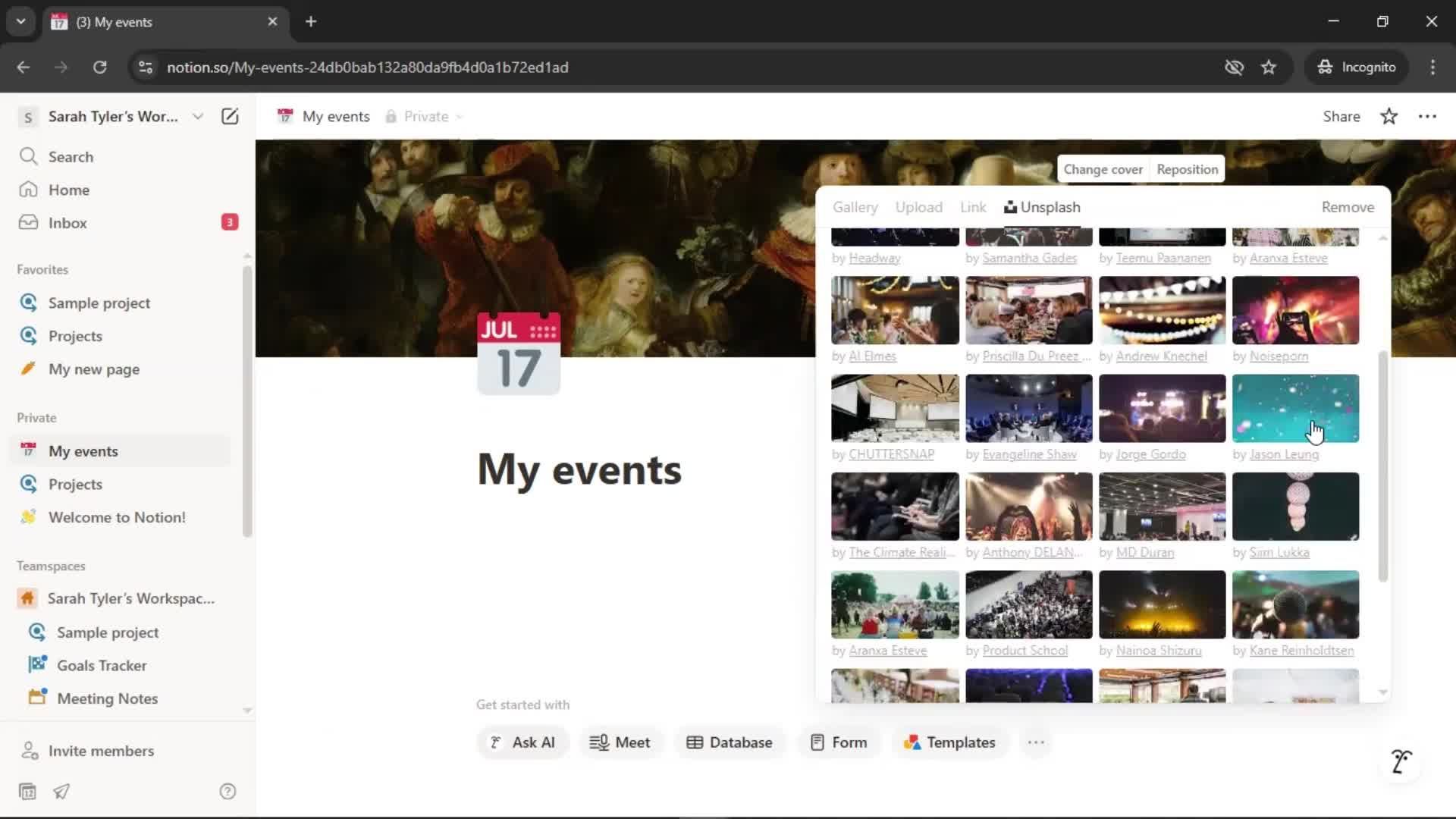This screenshot has width=1456, height=819.
Task: Open Teemu Paananen author link
Action: click(x=1163, y=258)
